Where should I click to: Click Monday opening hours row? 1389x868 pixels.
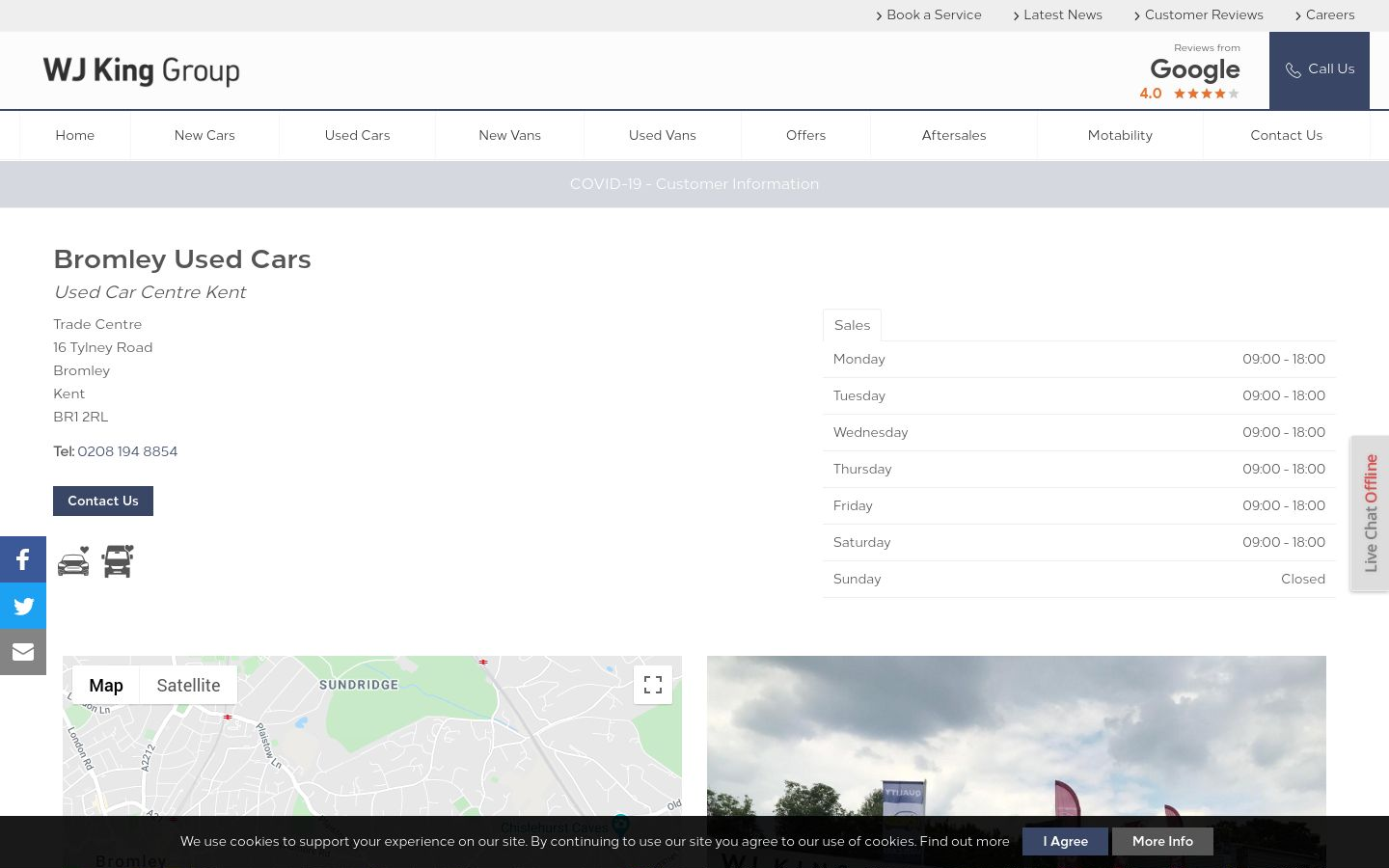click(1079, 359)
